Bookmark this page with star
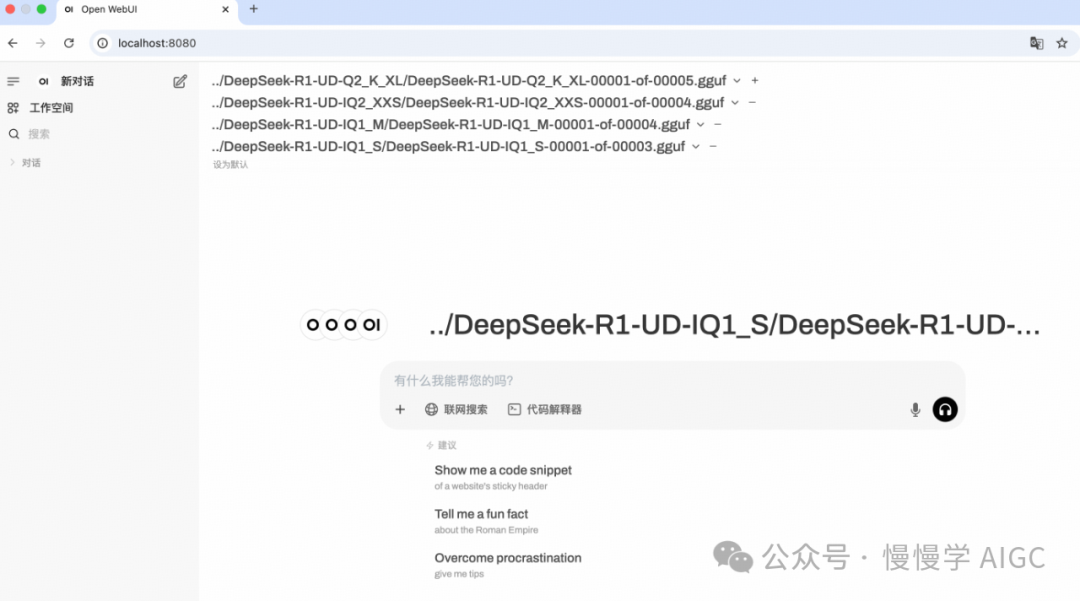Image resolution: width=1080 pixels, height=601 pixels. pyautogui.click(x=1062, y=43)
